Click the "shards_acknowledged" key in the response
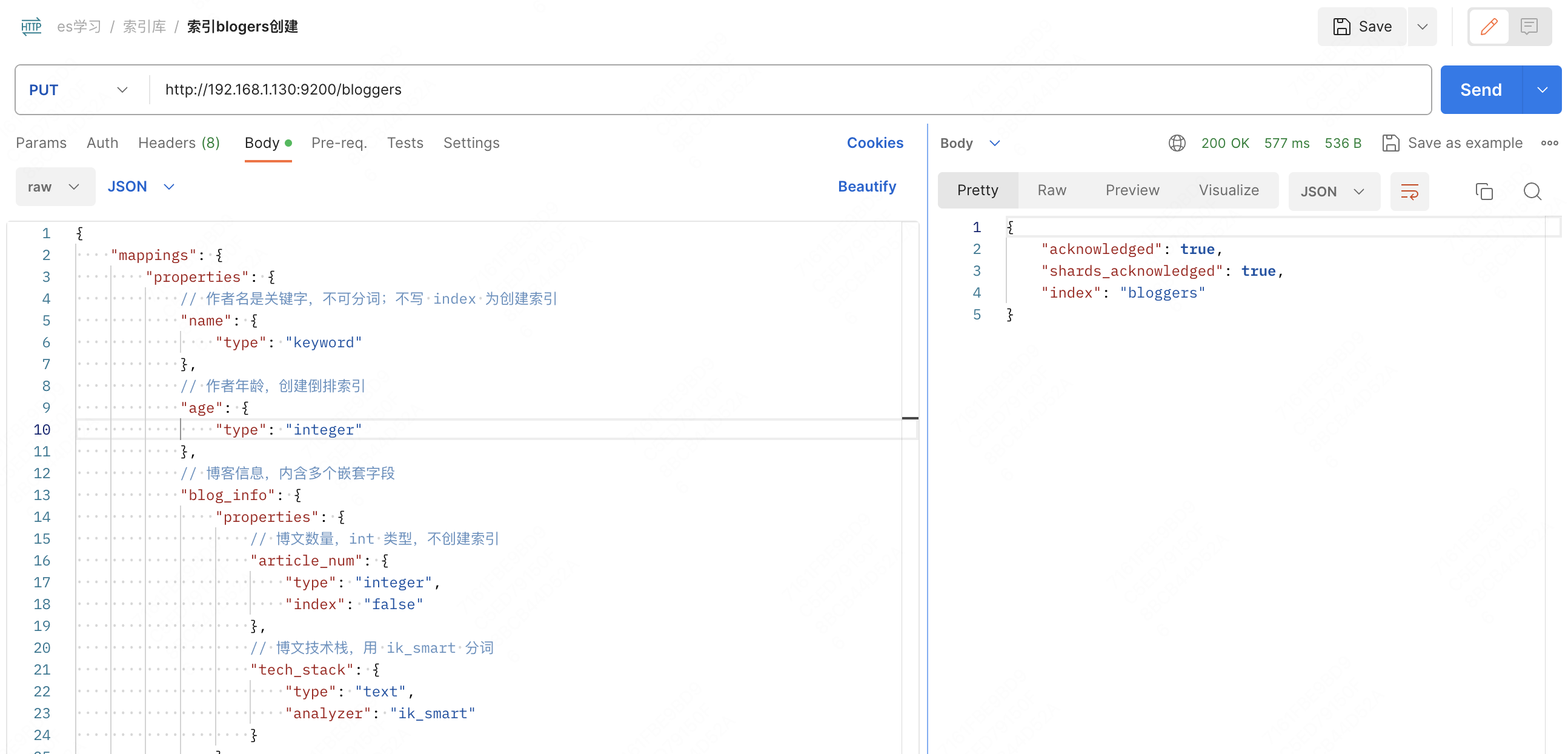This screenshot has width=1568, height=754. 1132,272
